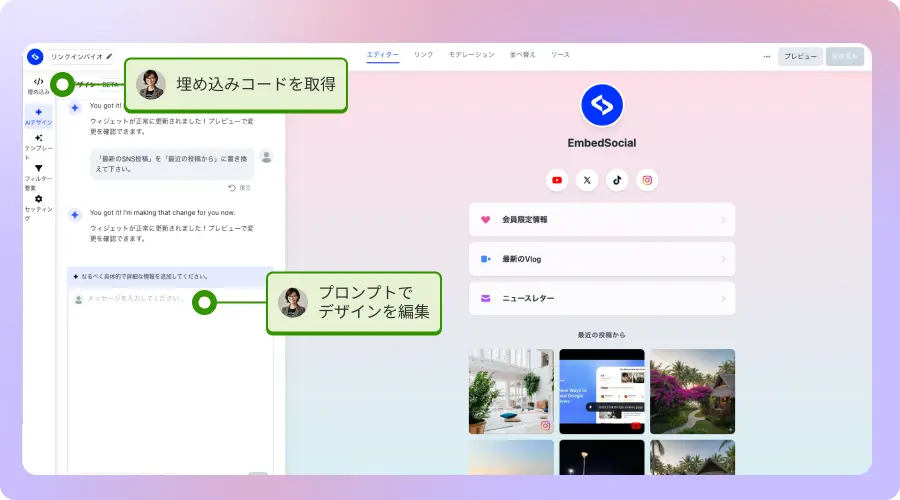
Task: Click the 復元 restore link under the message
Action: [x=240, y=188]
